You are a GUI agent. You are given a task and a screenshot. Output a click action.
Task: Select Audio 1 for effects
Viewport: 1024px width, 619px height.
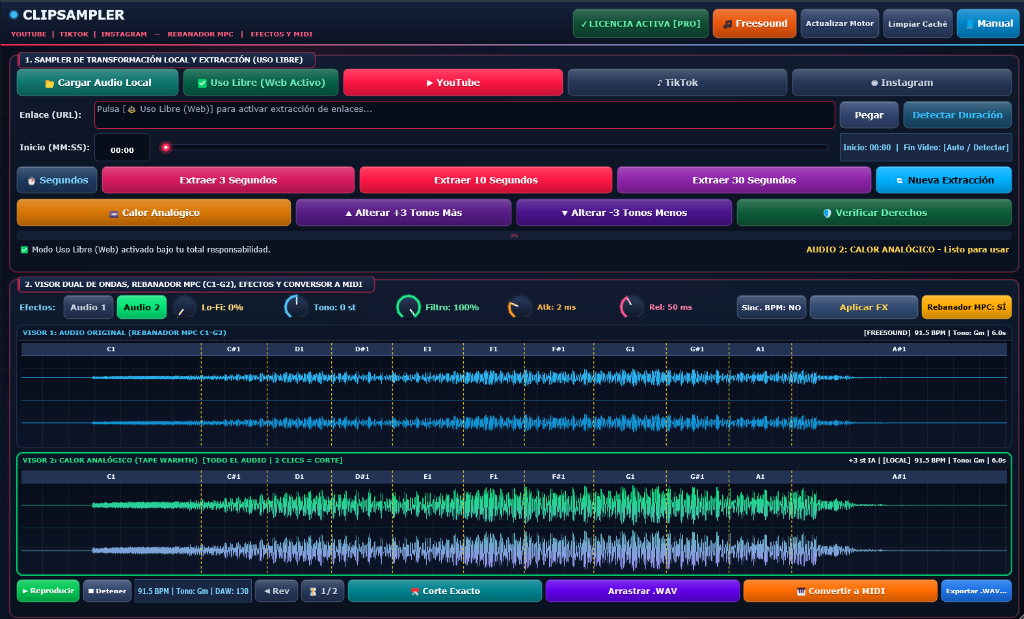point(88,307)
